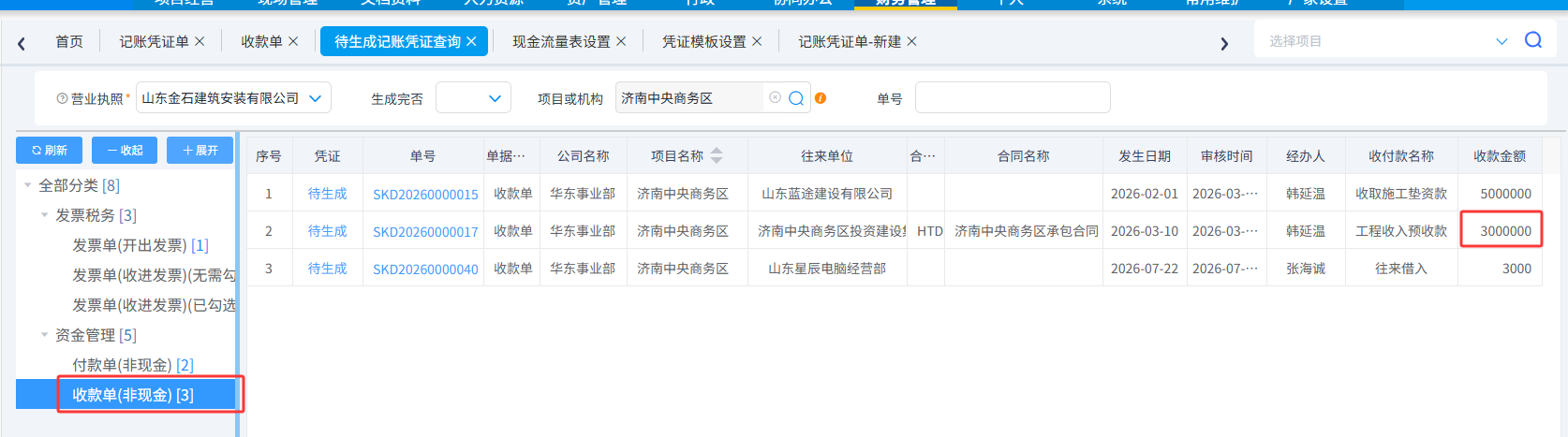Screen dimensions: 1568x437
Task: Click 济南中央商务区承包合同 cell
Action: [x=1026, y=231]
